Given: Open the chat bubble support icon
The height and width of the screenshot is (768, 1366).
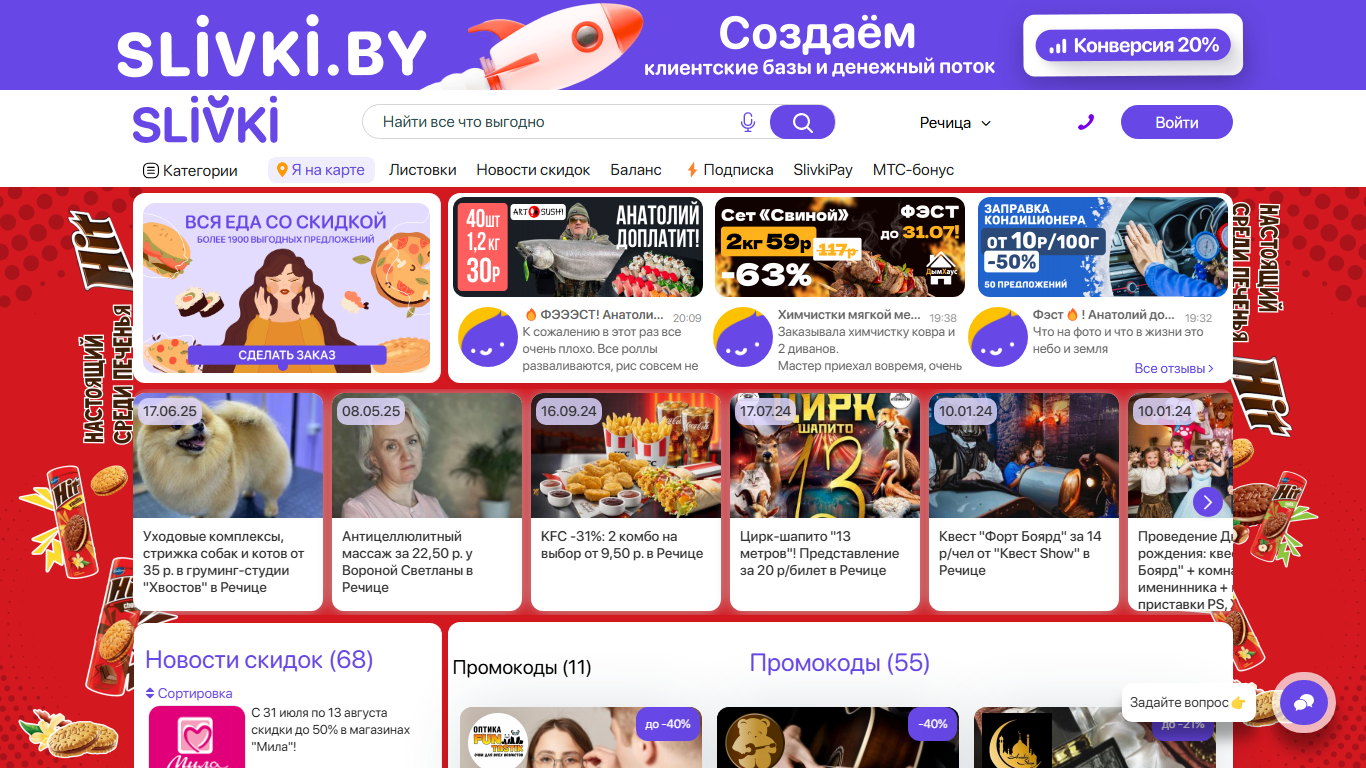Looking at the screenshot, I should tap(1304, 703).
